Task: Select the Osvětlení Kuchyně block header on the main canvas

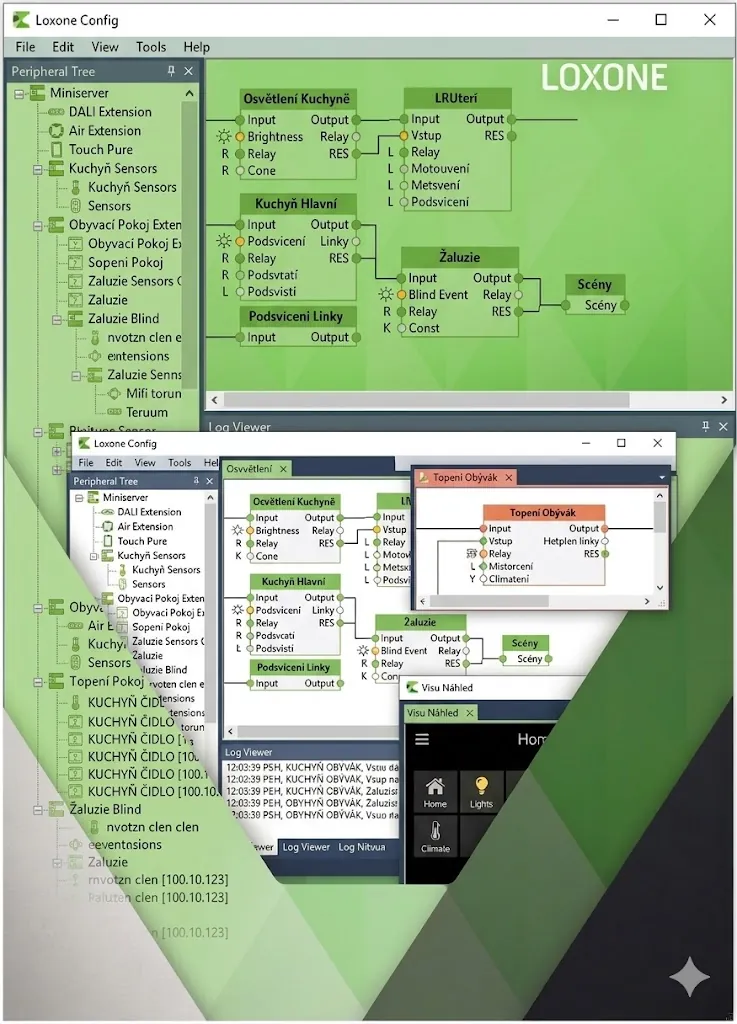Action: click(297, 99)
